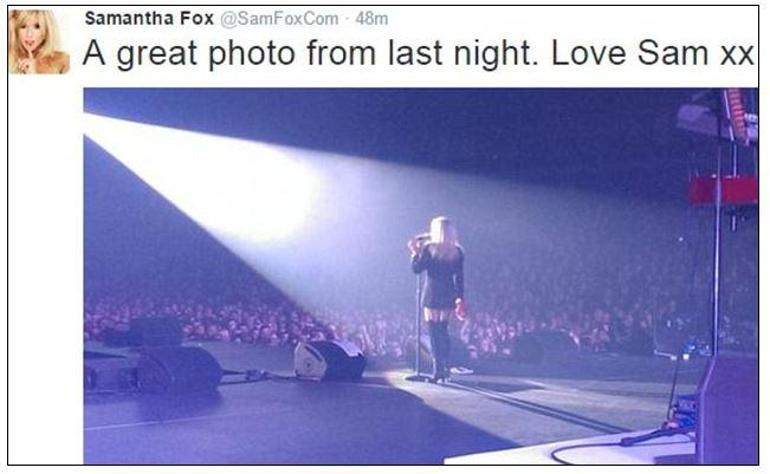Click the dark stage monitor on left
This screenshot has height=474, width=770.
tap(178, 367)
